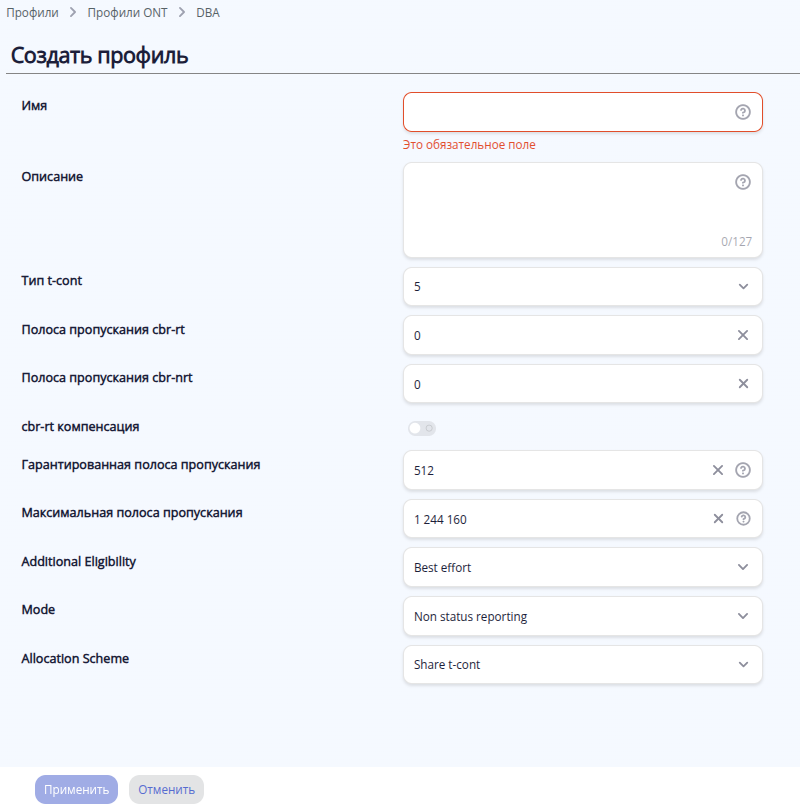The height and width of the screenshot is (807, 800).
Task: Enable the cbr-rt компенсация toggle
Action: click(x=421, y=429)
